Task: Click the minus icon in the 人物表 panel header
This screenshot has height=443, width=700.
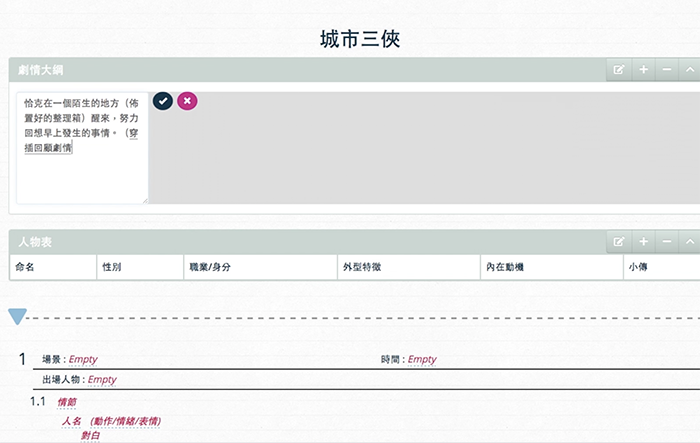Action: pyautogui.click(x=667, y=241)
